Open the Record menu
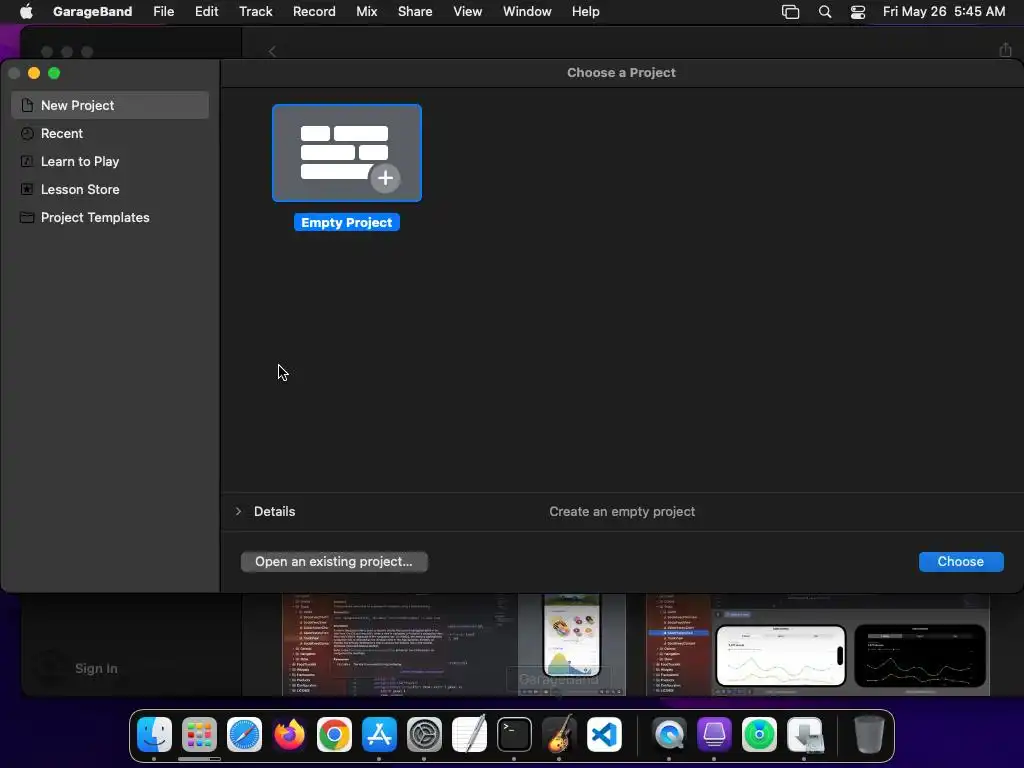This screenshot has height=768, width=1024. click(x=314, y=12)
